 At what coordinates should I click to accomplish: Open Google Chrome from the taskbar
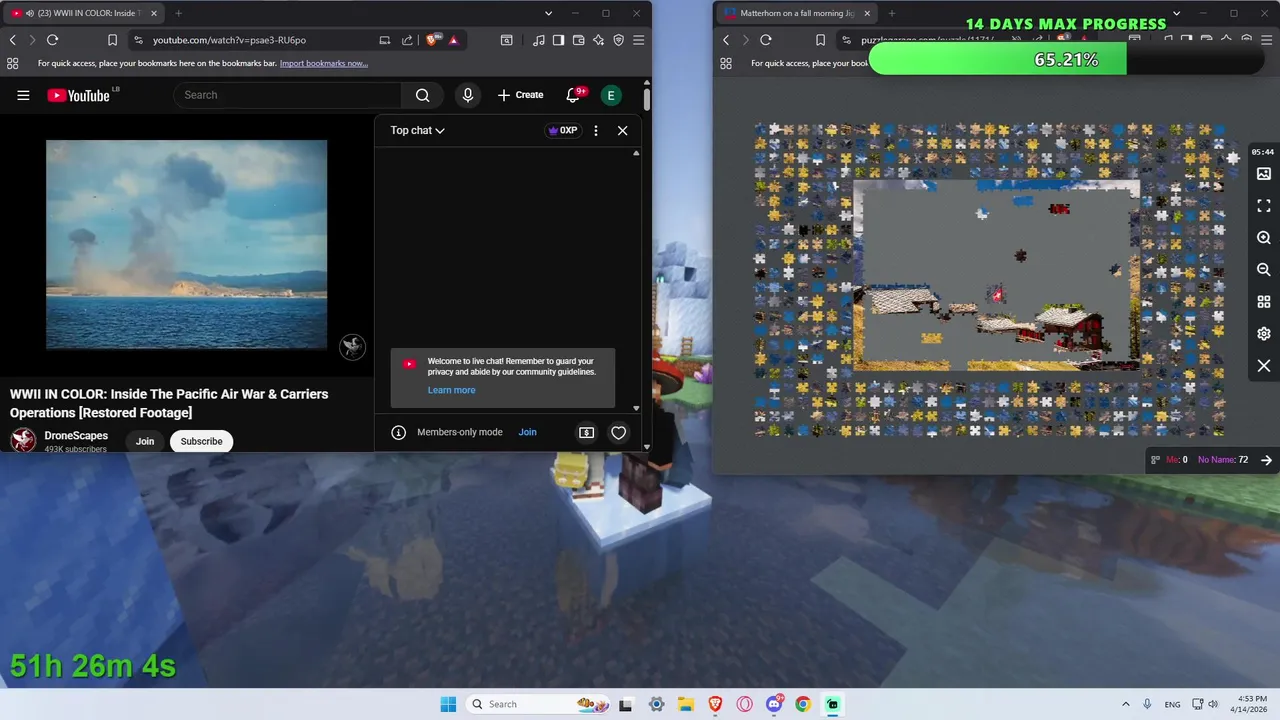[x=803, y=704]
